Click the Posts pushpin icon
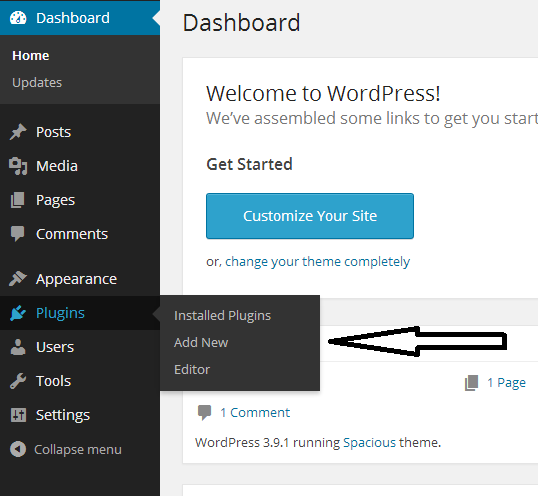 pyautogui.click(x=18, y=132)
